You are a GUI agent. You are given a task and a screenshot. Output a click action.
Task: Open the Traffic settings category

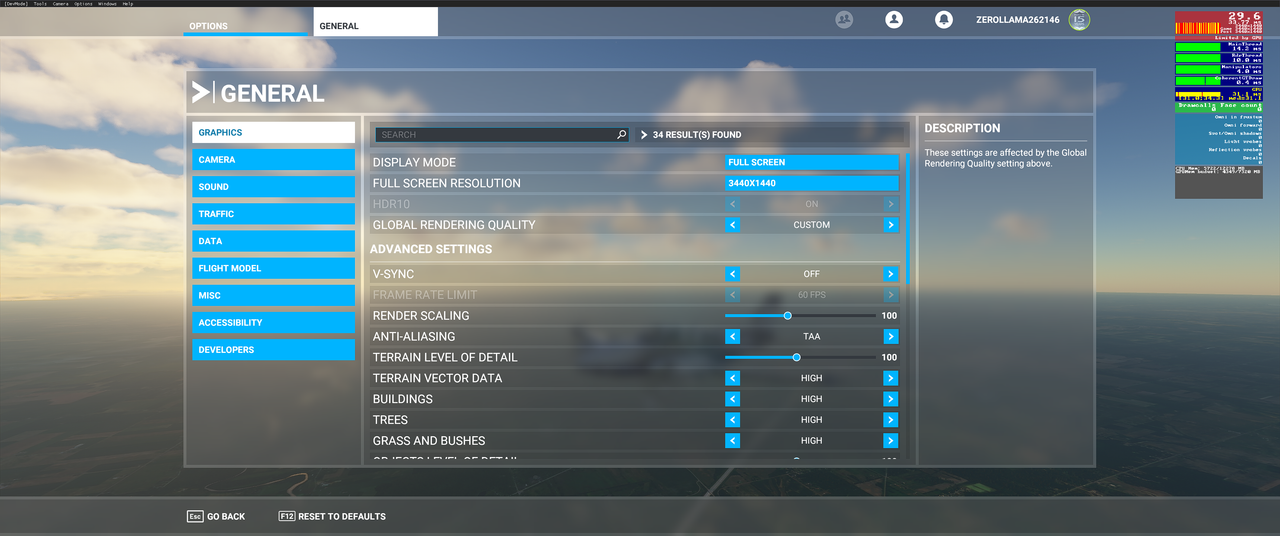pyautogui.click(x=273, y=214)
